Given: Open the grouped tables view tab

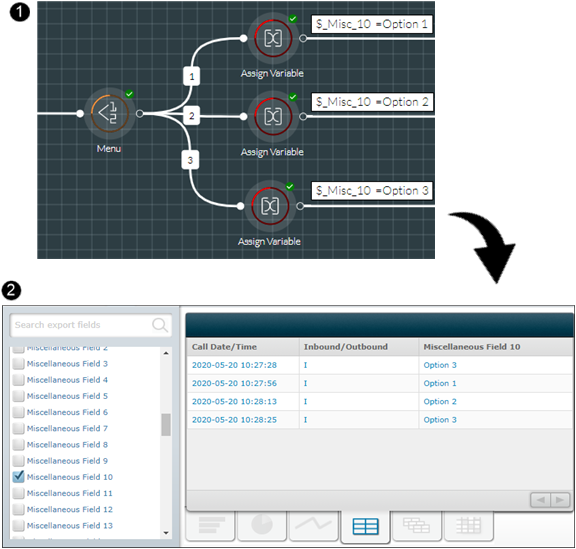Looking at the screenshot, I should pyautogui.click(x=417, y=525).
